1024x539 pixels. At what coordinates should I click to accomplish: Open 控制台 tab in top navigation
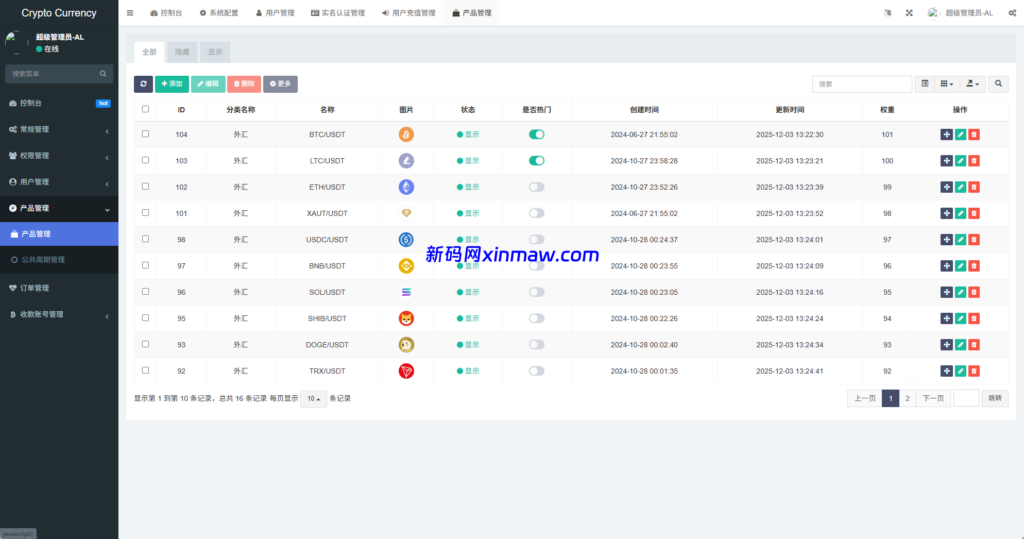coord(166,12)
